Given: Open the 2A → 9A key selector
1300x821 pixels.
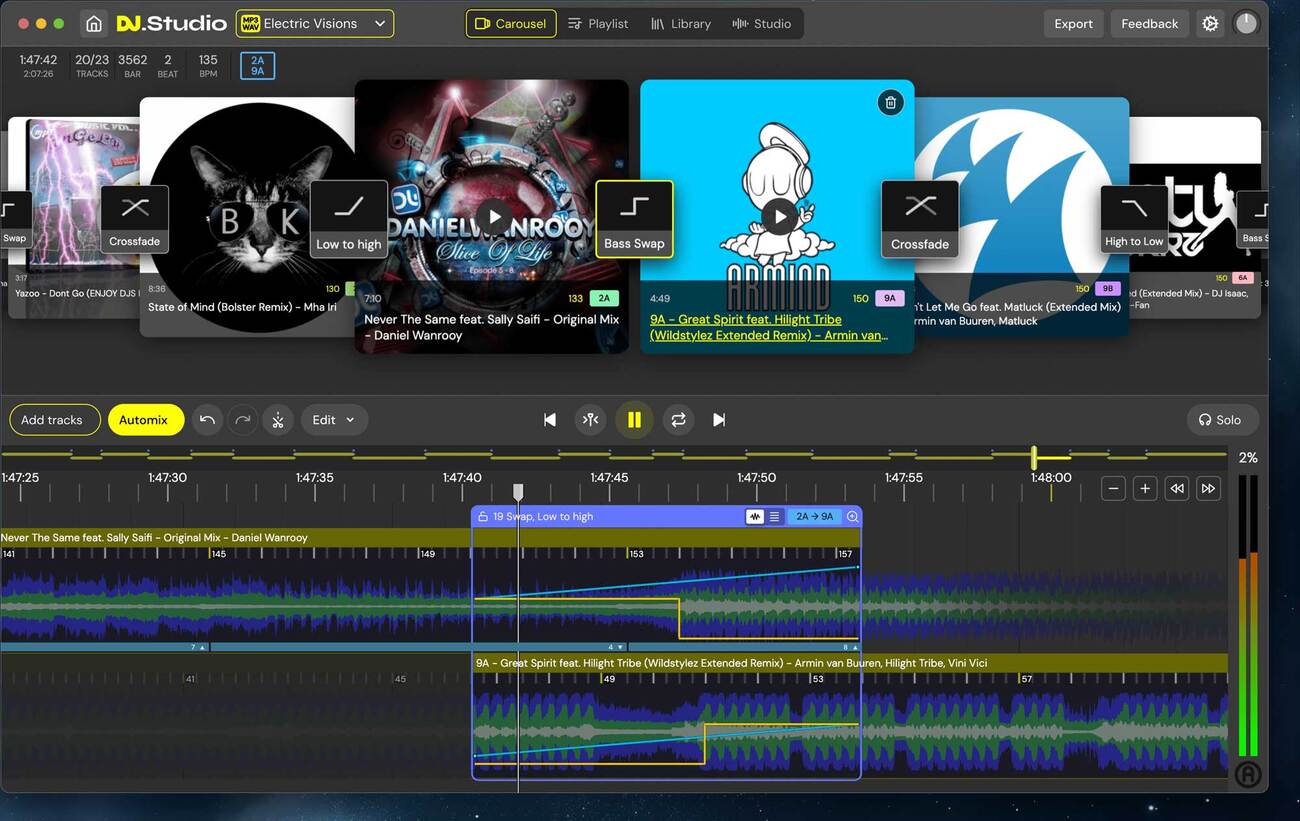Looking at the screenshot, I should 815,517.
